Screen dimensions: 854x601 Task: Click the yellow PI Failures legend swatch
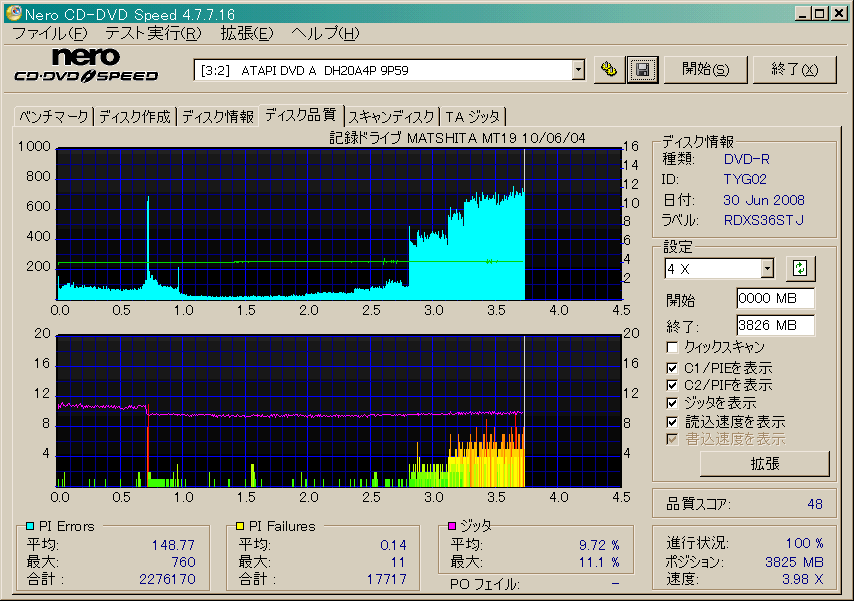(x=240, y=526)
